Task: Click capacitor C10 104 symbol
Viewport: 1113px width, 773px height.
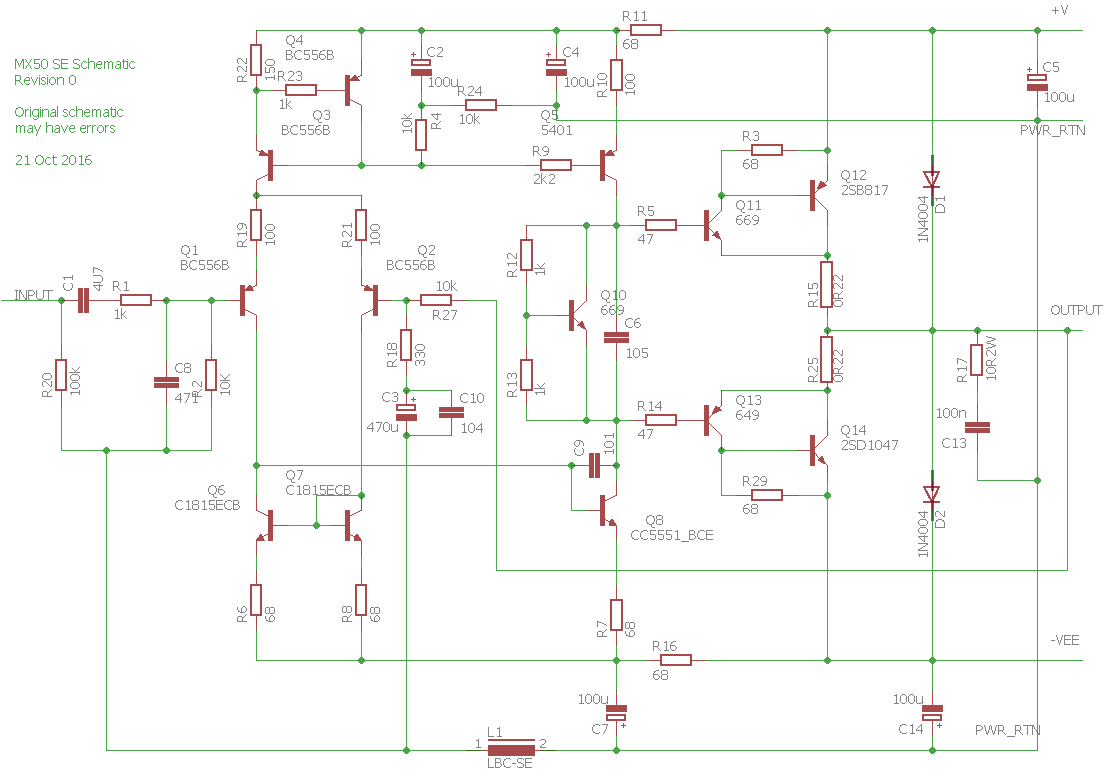Action: point(451,412)
